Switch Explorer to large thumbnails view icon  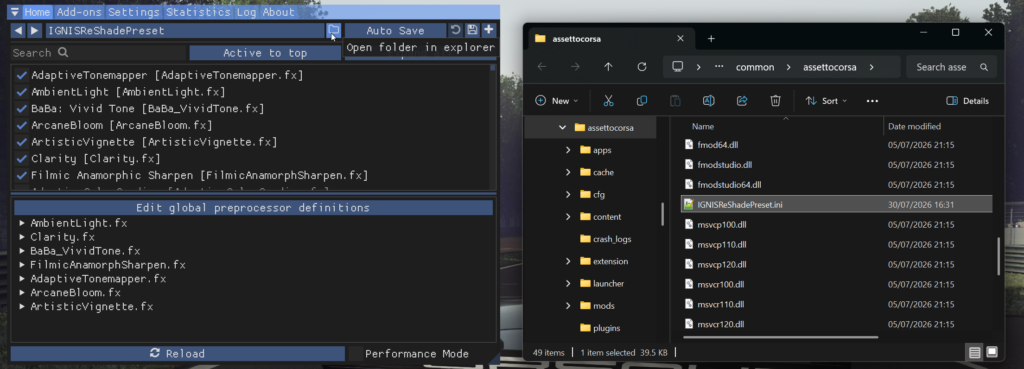click(991, 353)
